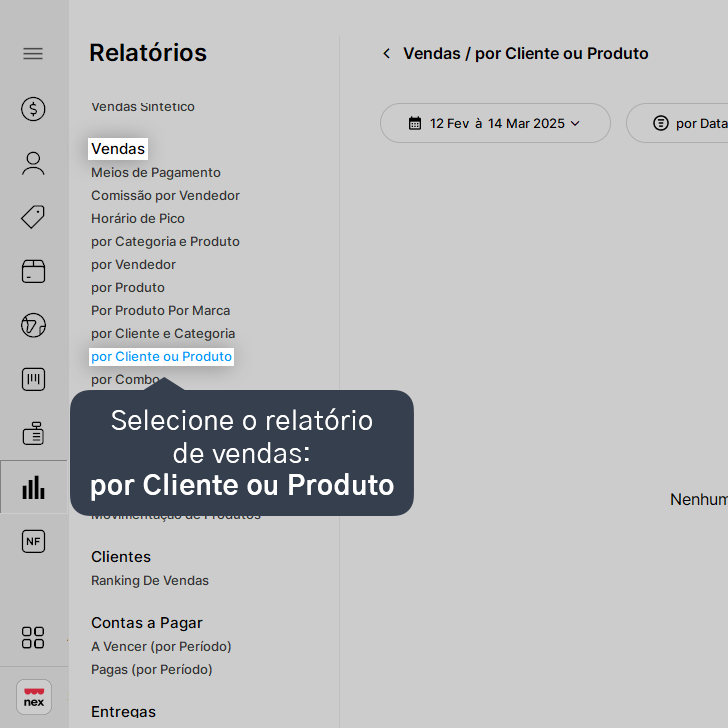Click the Clientes section heading
This screenshot has width=728, height=728.
(x=121, y=557)
